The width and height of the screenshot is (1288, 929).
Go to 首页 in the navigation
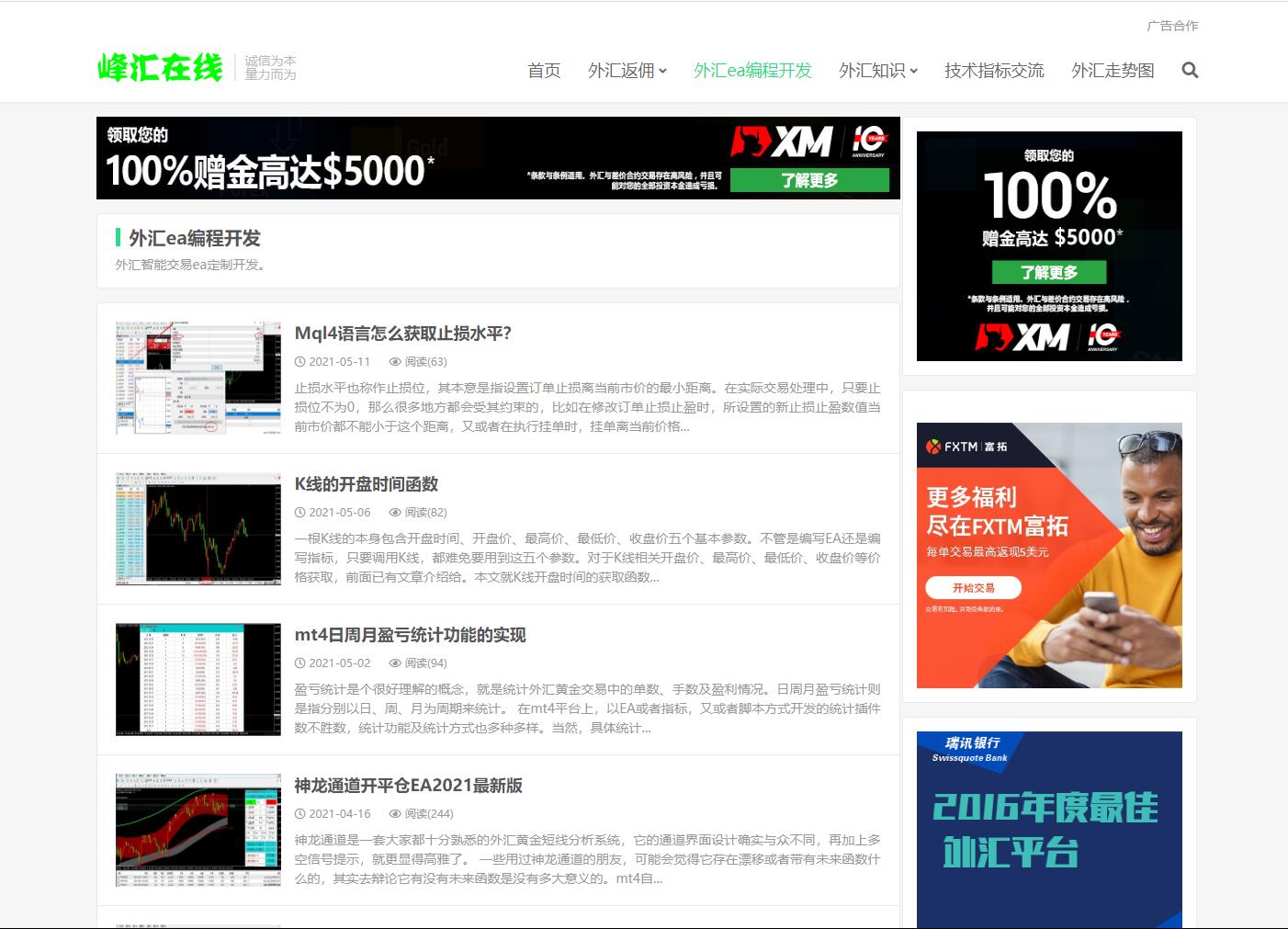click(544, 71)
